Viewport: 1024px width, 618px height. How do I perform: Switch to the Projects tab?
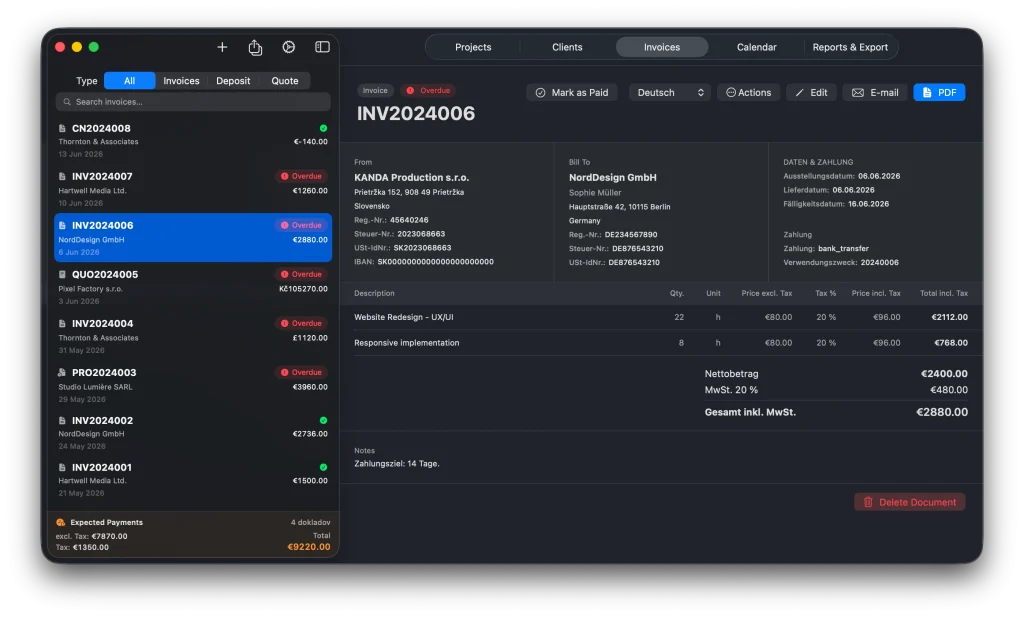473,47
